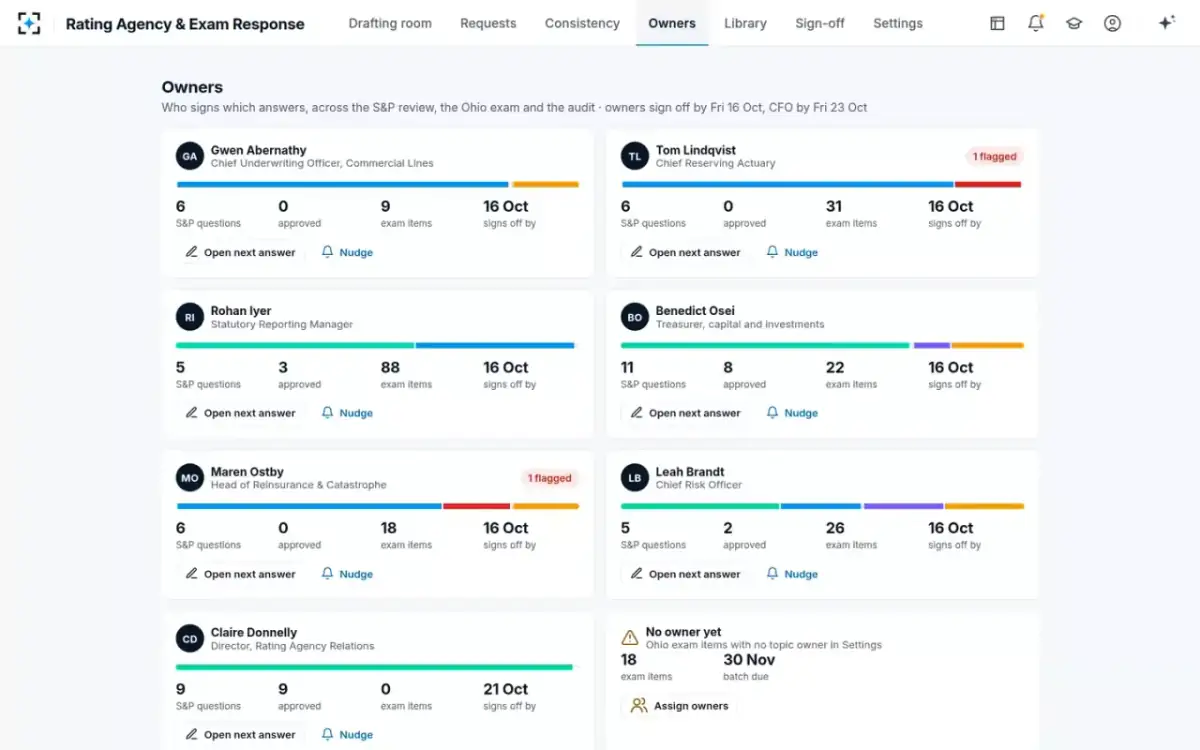Image resolution: width=1200 pixels, height=750 pixels.
Task: Switch to the Sign-off tab
Action: click(x=820, y=23)
